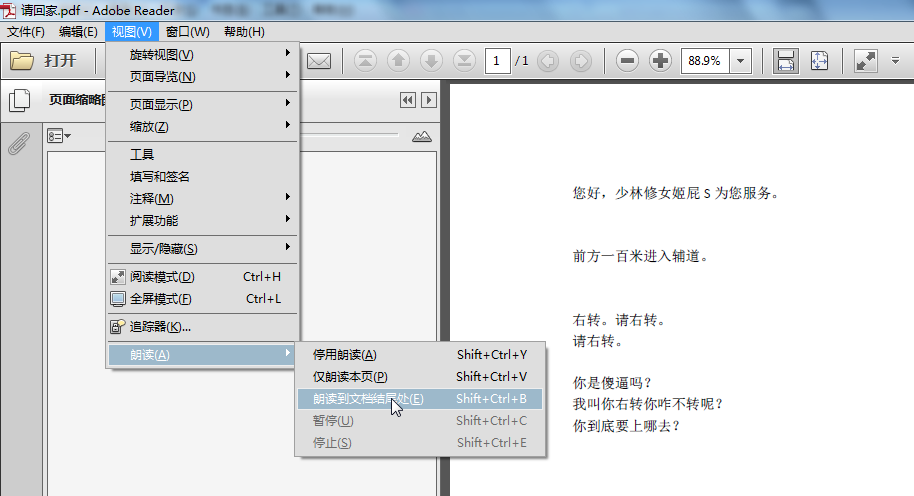Expand the 注释(M) submenu
Image resolution: width=914 pixels, height=496 pixels.
click(202, 199)
